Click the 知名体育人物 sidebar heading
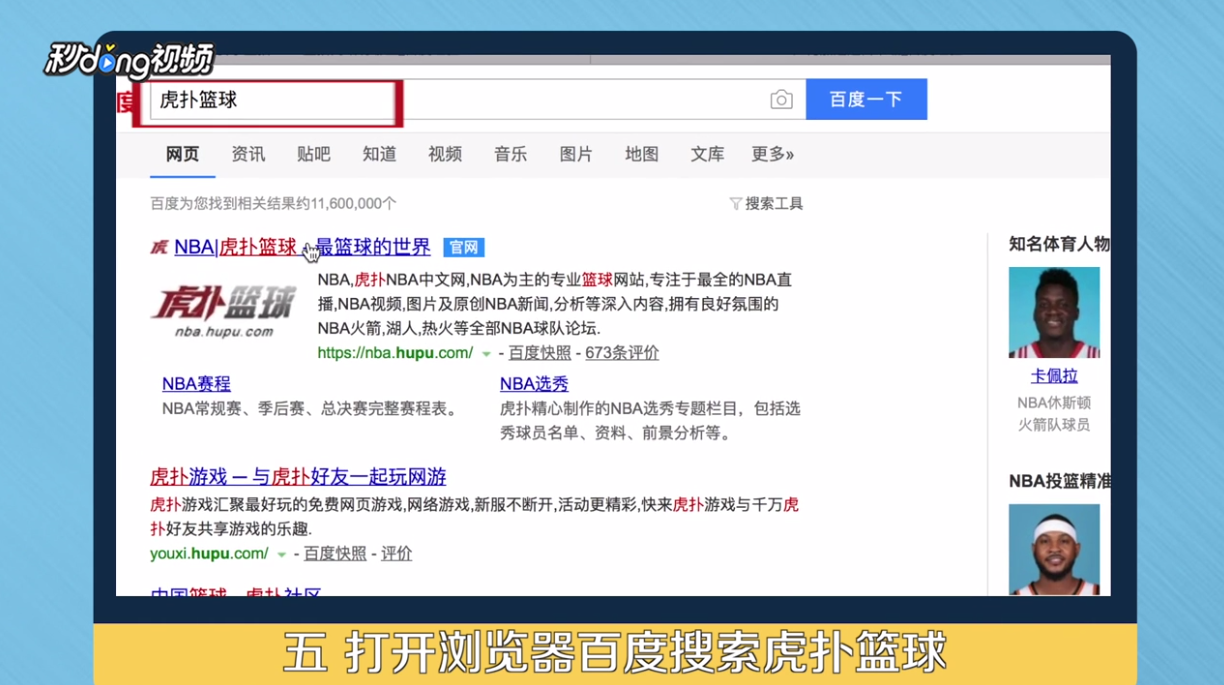This screenshot has height=685, width=1224. coord(1059,244)
